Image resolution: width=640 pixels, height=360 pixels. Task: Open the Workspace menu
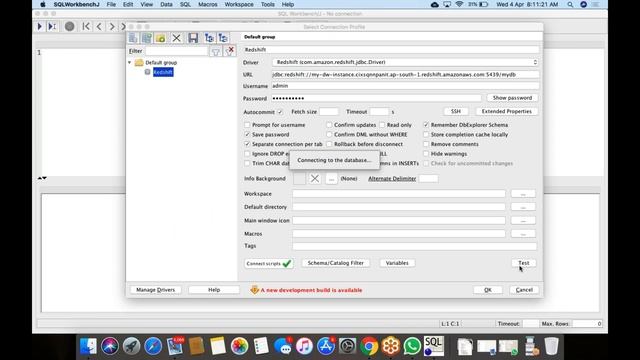coord(239,4)
